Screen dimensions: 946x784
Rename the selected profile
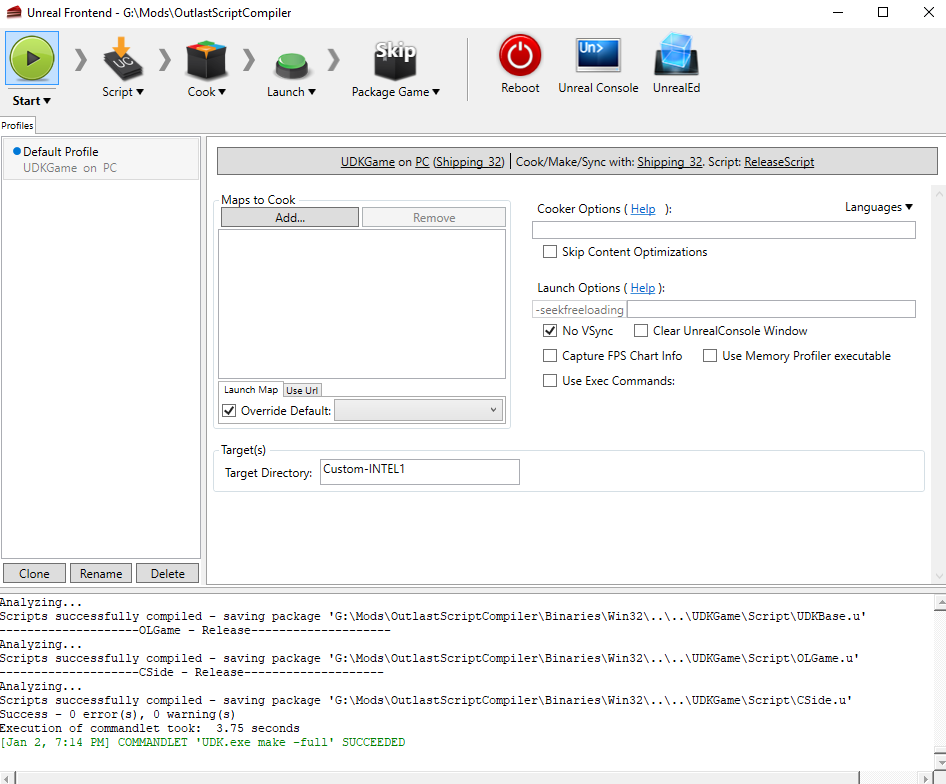tap(101, 573)
